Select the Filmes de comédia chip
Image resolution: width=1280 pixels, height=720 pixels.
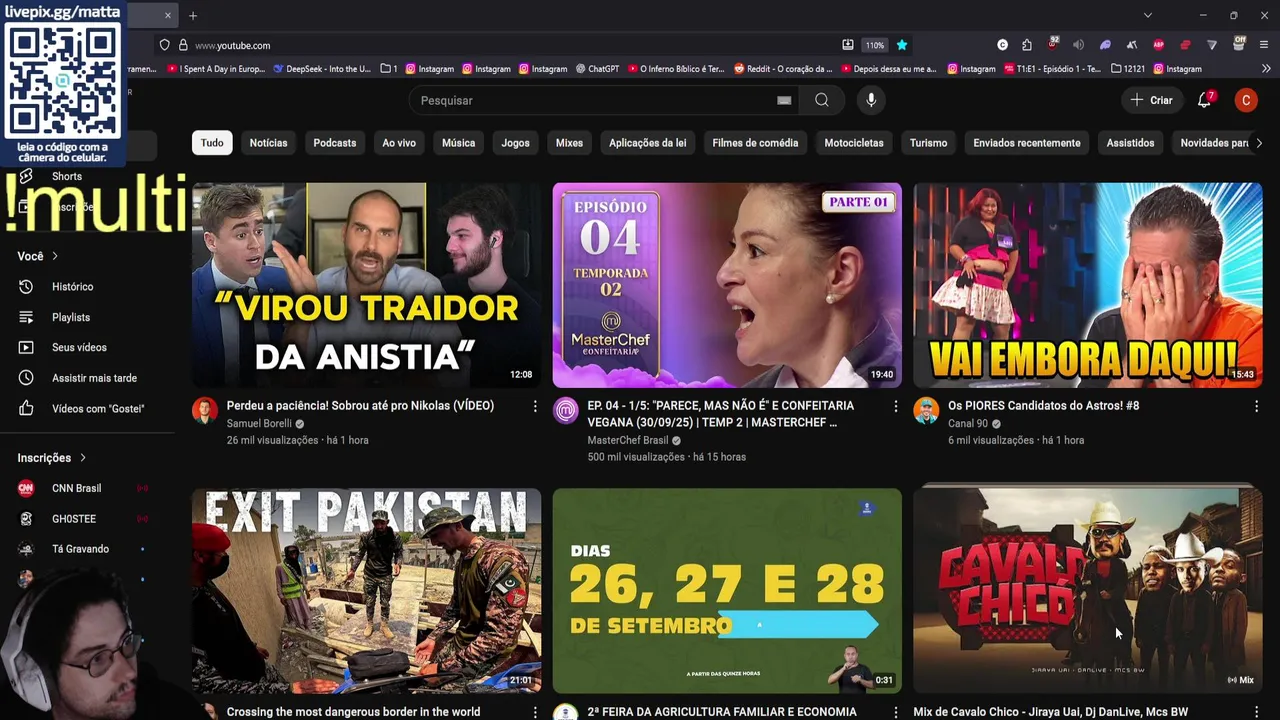pyautogui.click(x=755, y=143)
